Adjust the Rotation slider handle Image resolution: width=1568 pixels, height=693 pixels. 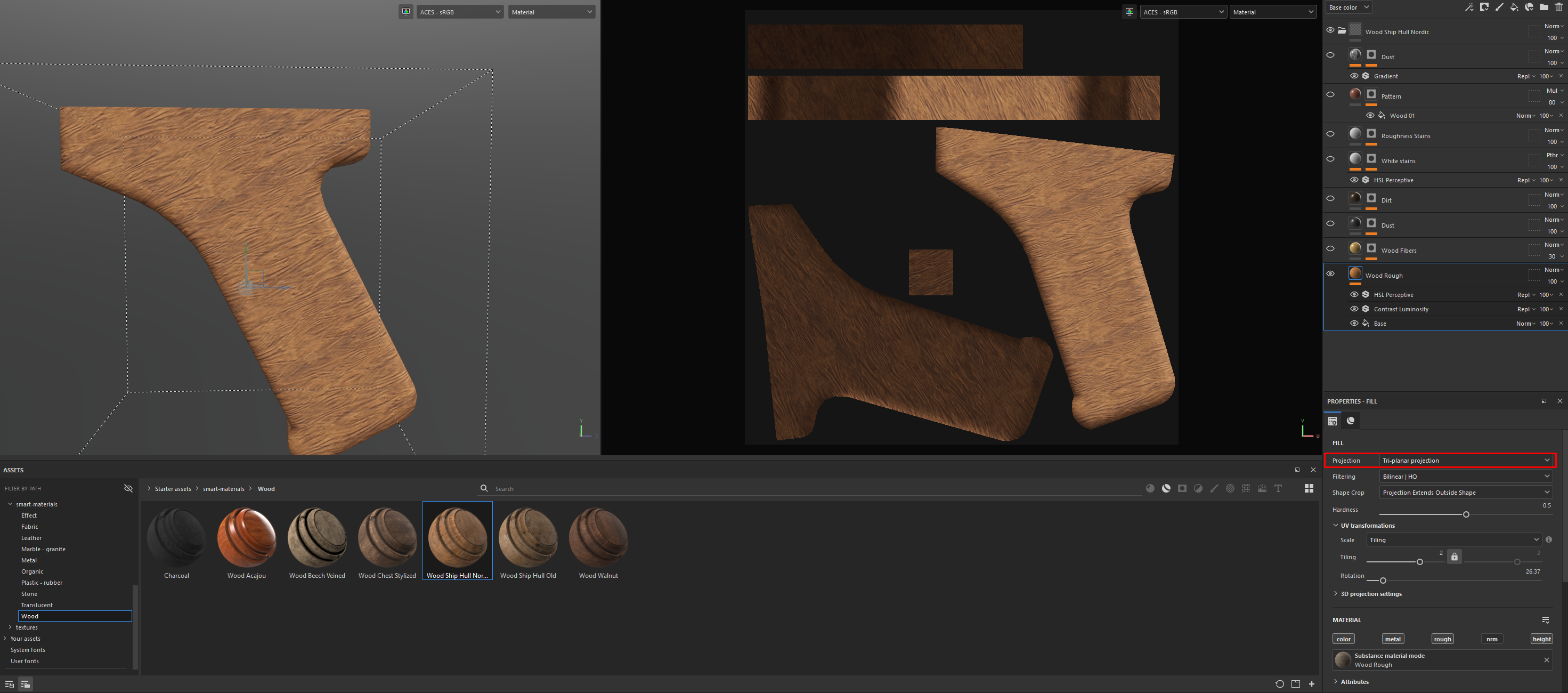click(x=1383, y=581)
